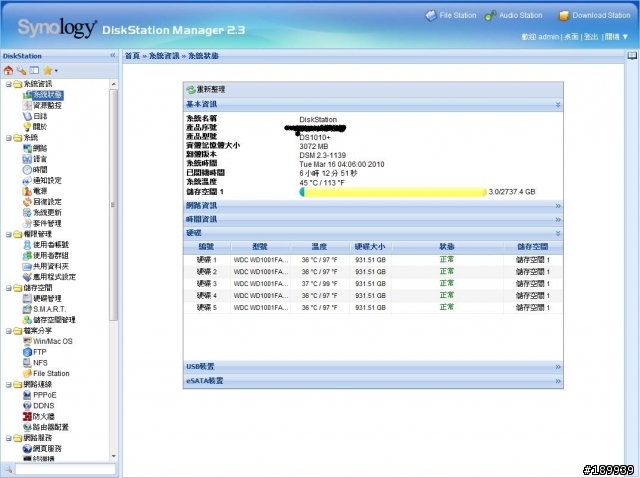Image resolution: width=640 pixels, height=478 pixels.
Task: Open File Station from the top bar
Action: (x=451, y=16)
